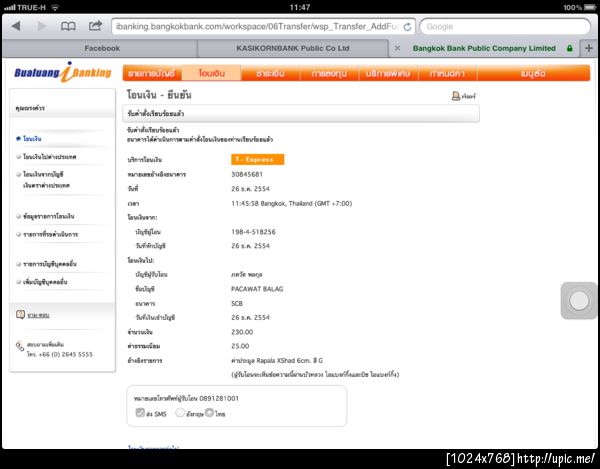Open รายการบัญชีบุคคลอื่น in the sidebar
Screen dimensions: 600x469
[50, 264]
